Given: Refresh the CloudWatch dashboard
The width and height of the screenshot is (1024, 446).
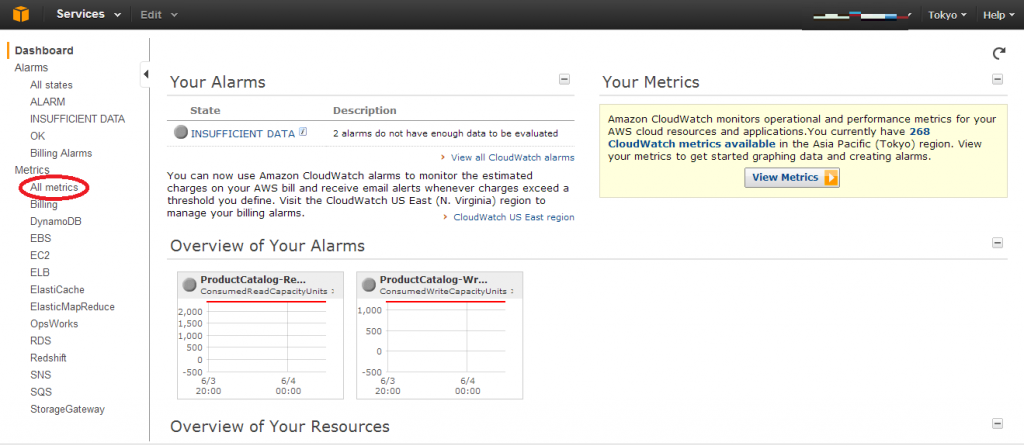Looking at the screenshot, I should coord(999,54).
